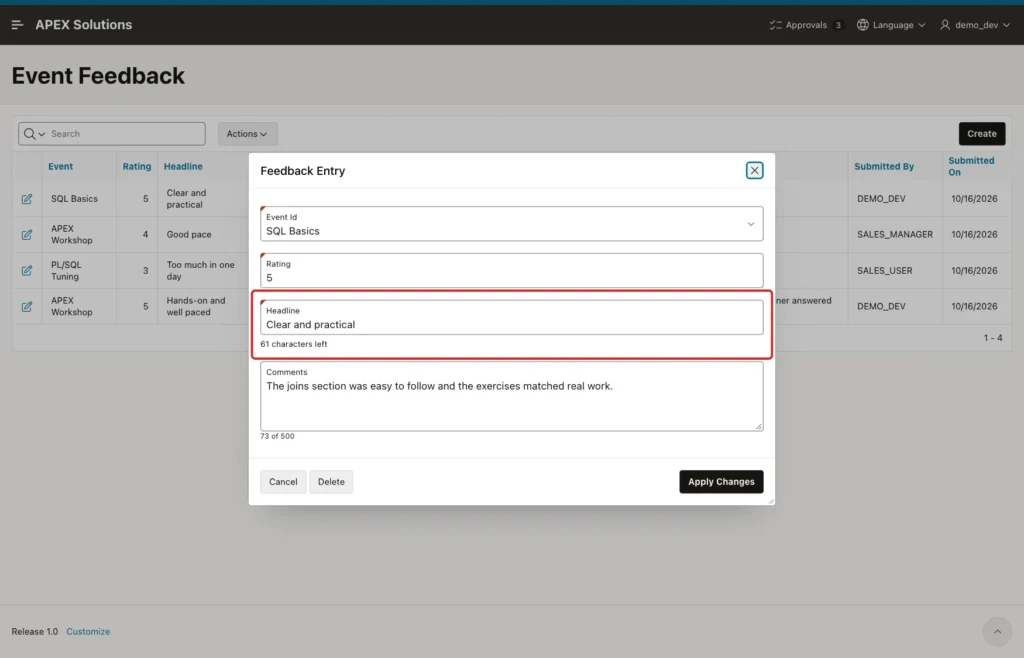This screenshot has height=658, width=1024.
Task: Click into the Rating field
Action: click(x=511, y=270)
